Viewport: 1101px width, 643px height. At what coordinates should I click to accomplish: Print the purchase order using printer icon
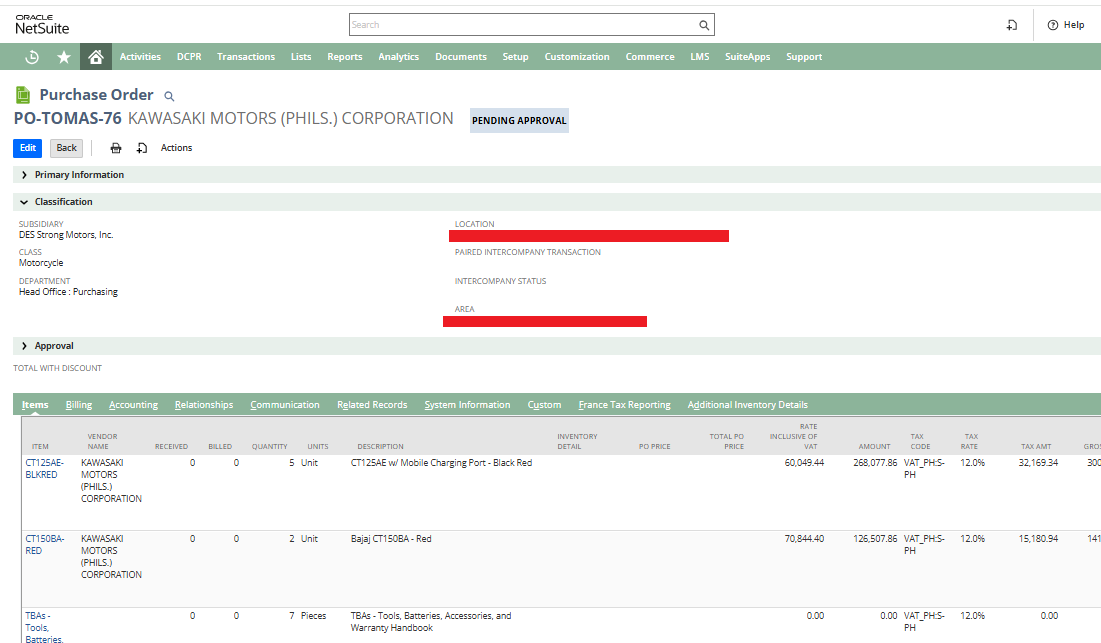coord(116,148)
